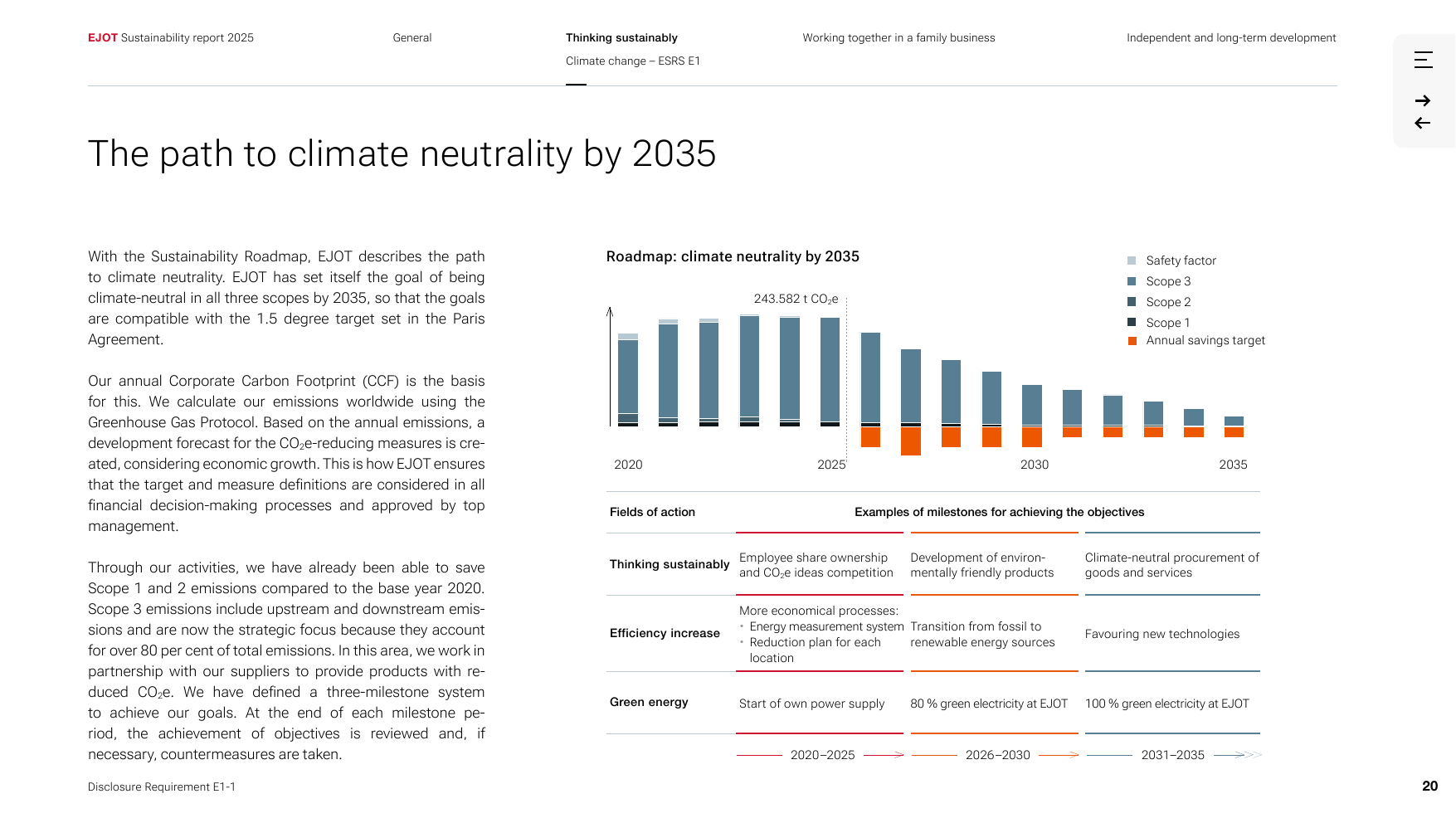Image resolution: width=1456 pixels, height=823 pixels.
Task: Click Transition from fossil to renewable cell
Action: pyautogui.click(x=982, y=634)
